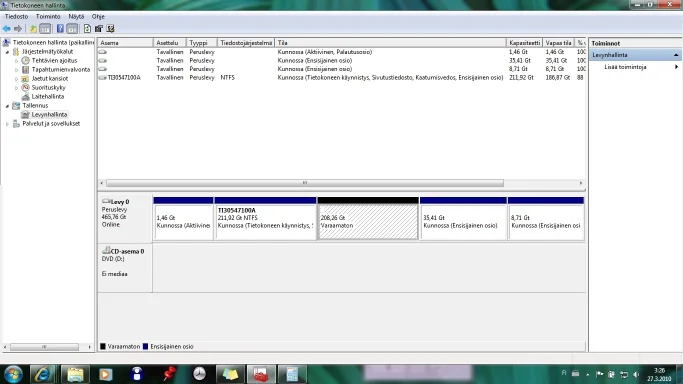Click the red pushpin taskbar icon
683x384 pixels.
(x=169, y=374)
